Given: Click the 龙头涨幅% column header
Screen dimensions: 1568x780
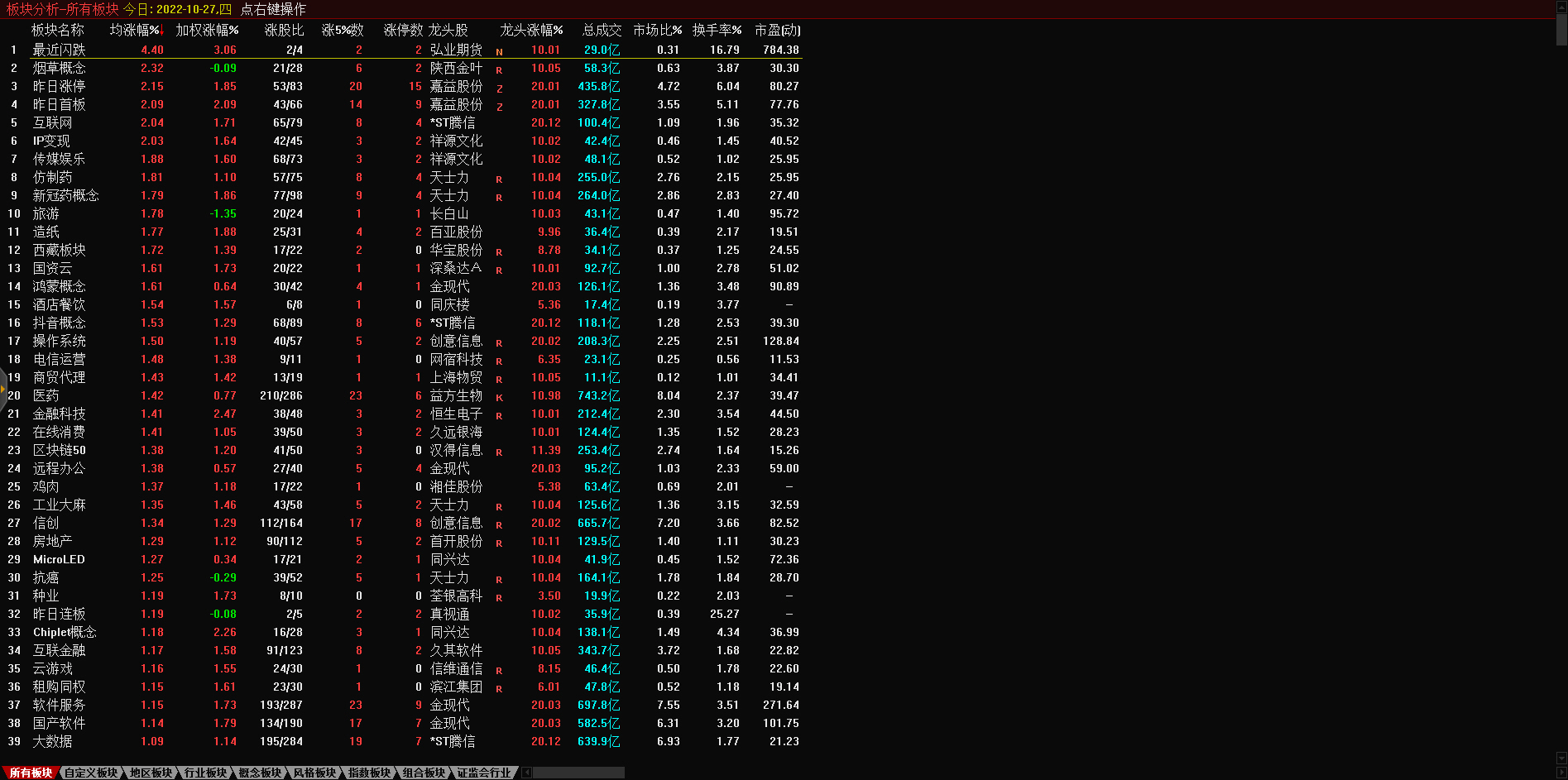Looking at the screenshot, I should pyautogui.click(x=531, y=31).
